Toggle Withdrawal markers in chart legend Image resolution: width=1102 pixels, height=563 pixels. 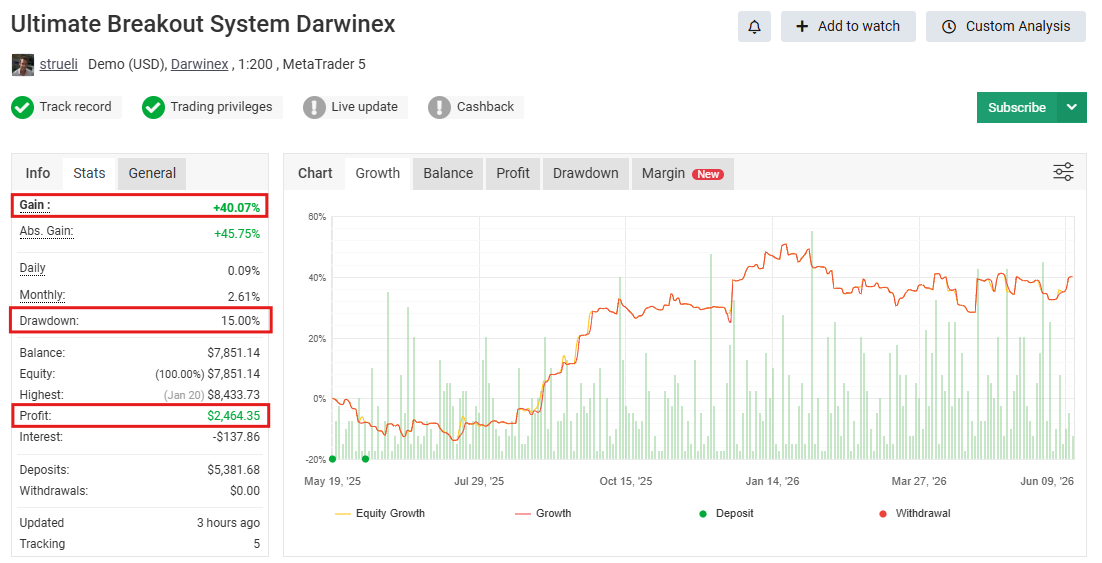click(x=914, y=514)
